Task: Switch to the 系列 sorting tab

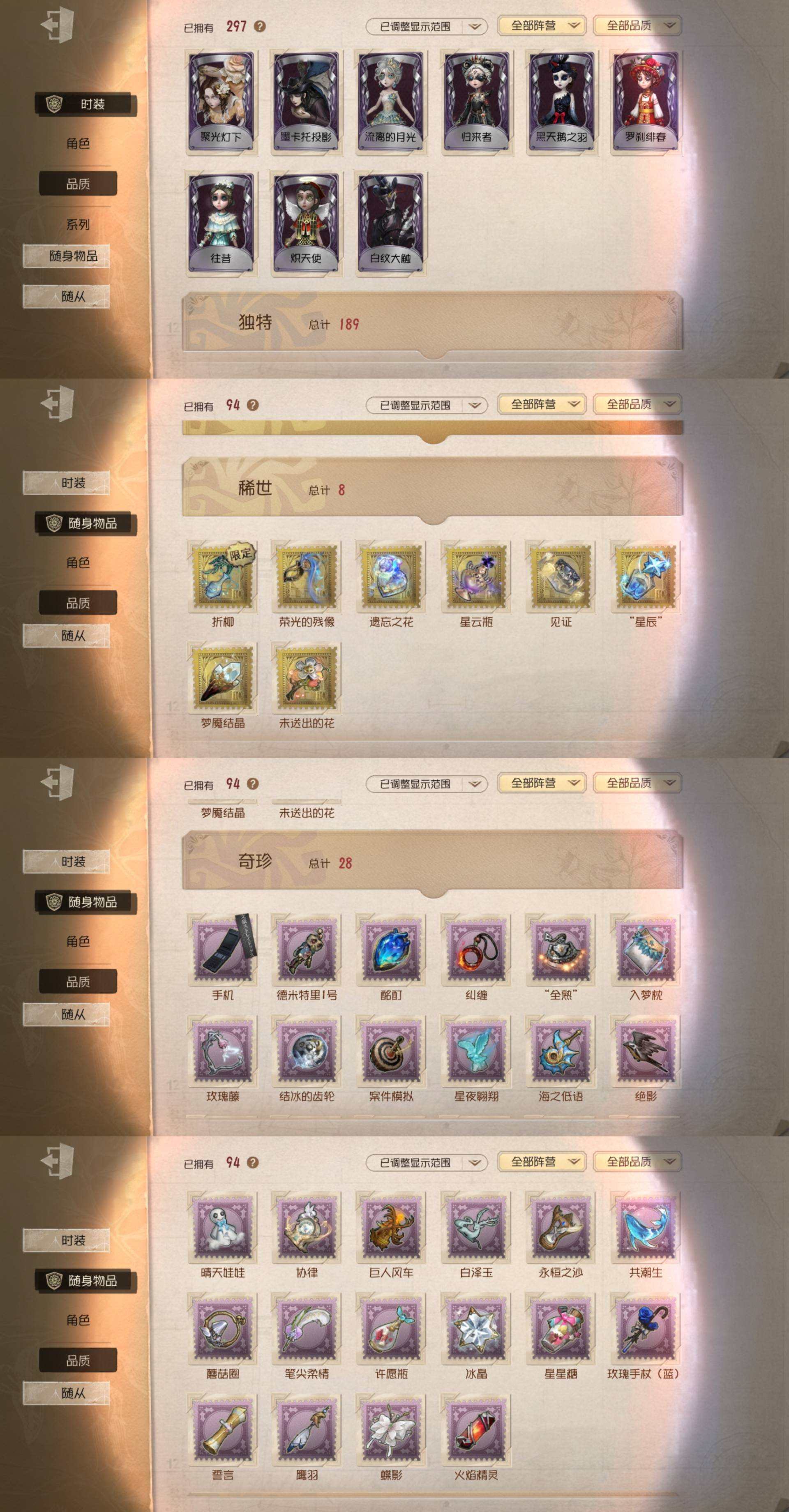Action: tap(78, 224)
